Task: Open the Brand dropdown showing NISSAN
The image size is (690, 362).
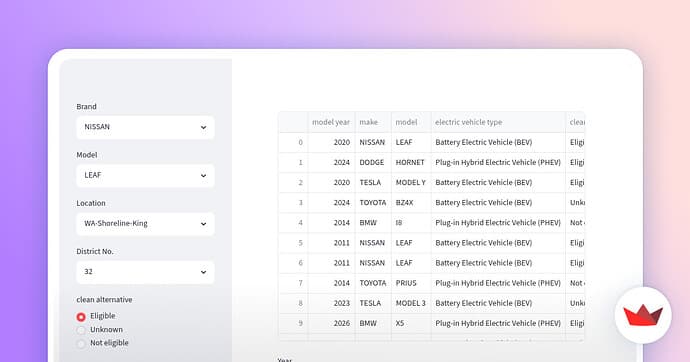Action: pyautogui.click(x=145, y=127)
